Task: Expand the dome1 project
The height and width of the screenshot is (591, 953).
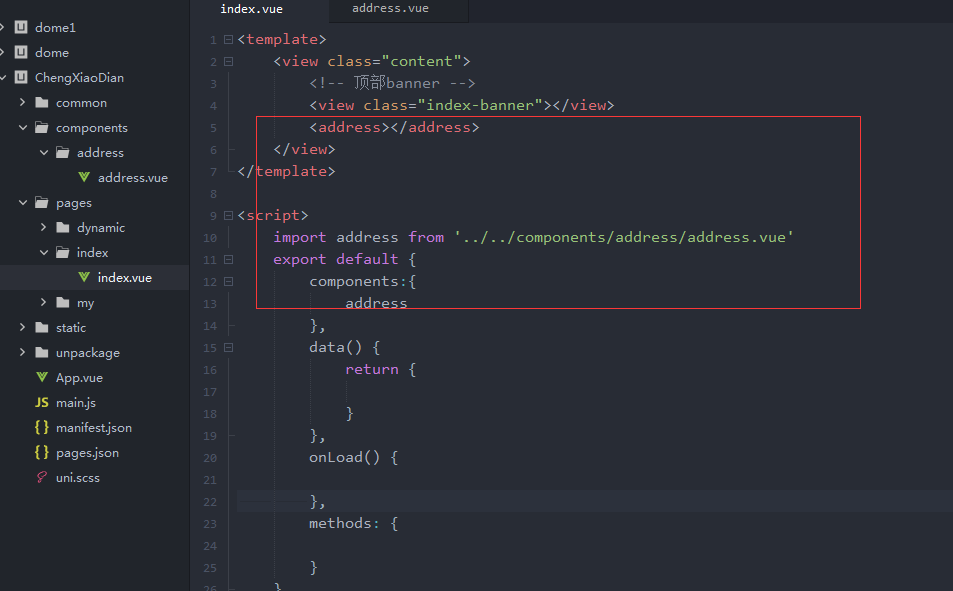Action: (3, 27)
